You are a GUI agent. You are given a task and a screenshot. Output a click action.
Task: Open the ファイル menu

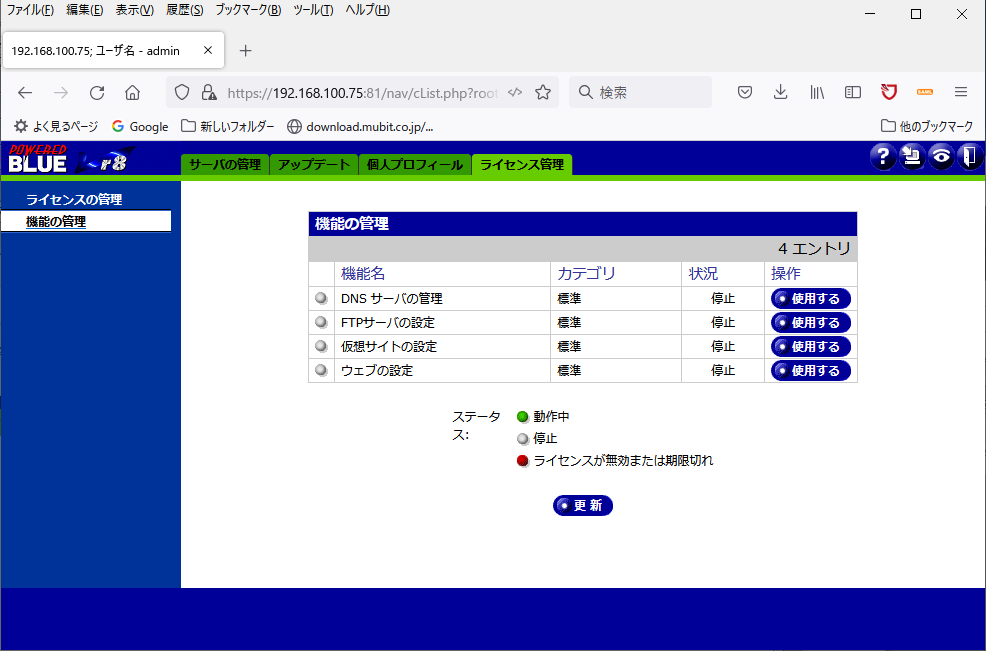coord(30,10)
